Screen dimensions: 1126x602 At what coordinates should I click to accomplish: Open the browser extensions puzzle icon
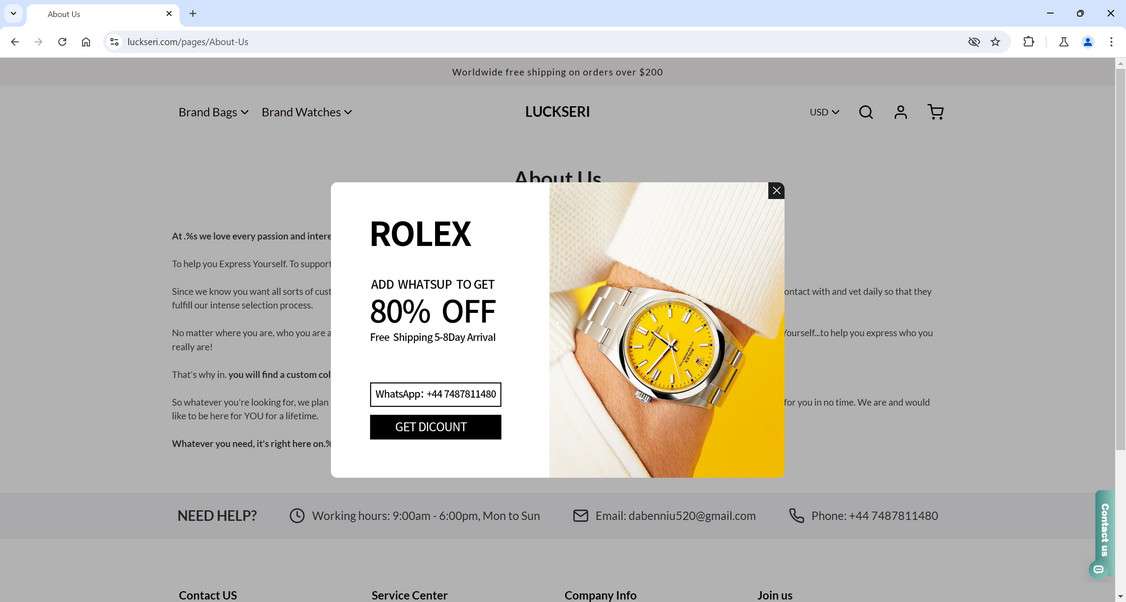coord(1028,42)
